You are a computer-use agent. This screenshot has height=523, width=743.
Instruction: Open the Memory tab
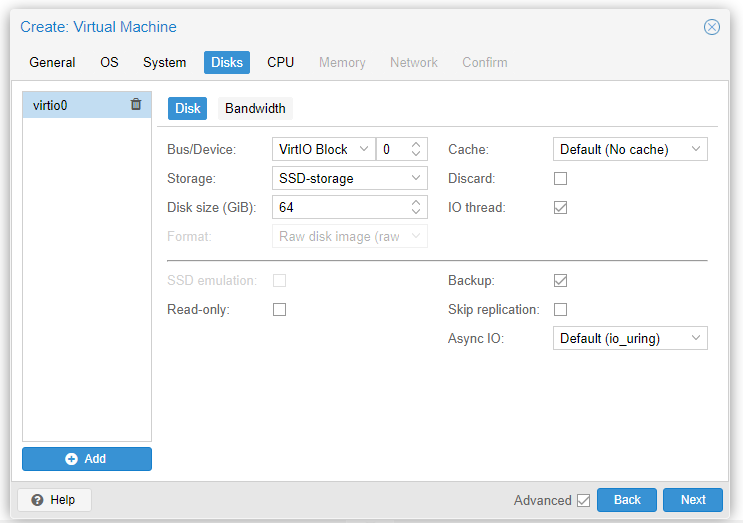[342, 63]
